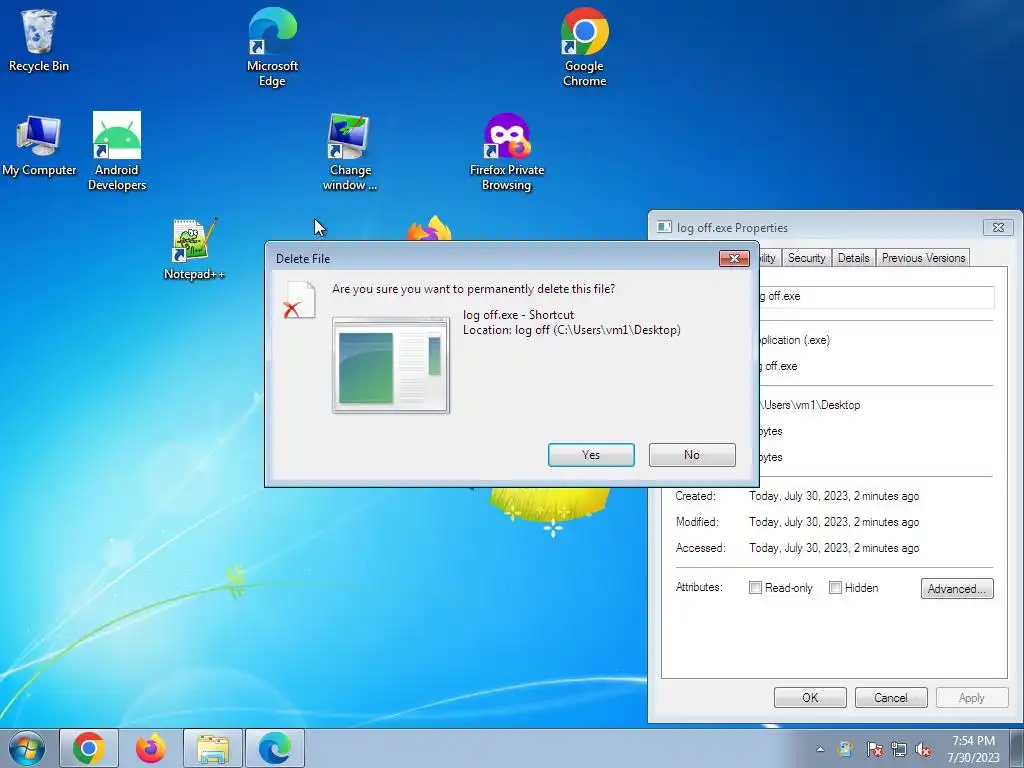Launch Google Chrome desktop shortcut
Image resolution: width=1024 pixels, height=768 pixels.
(x=584, y=47)
